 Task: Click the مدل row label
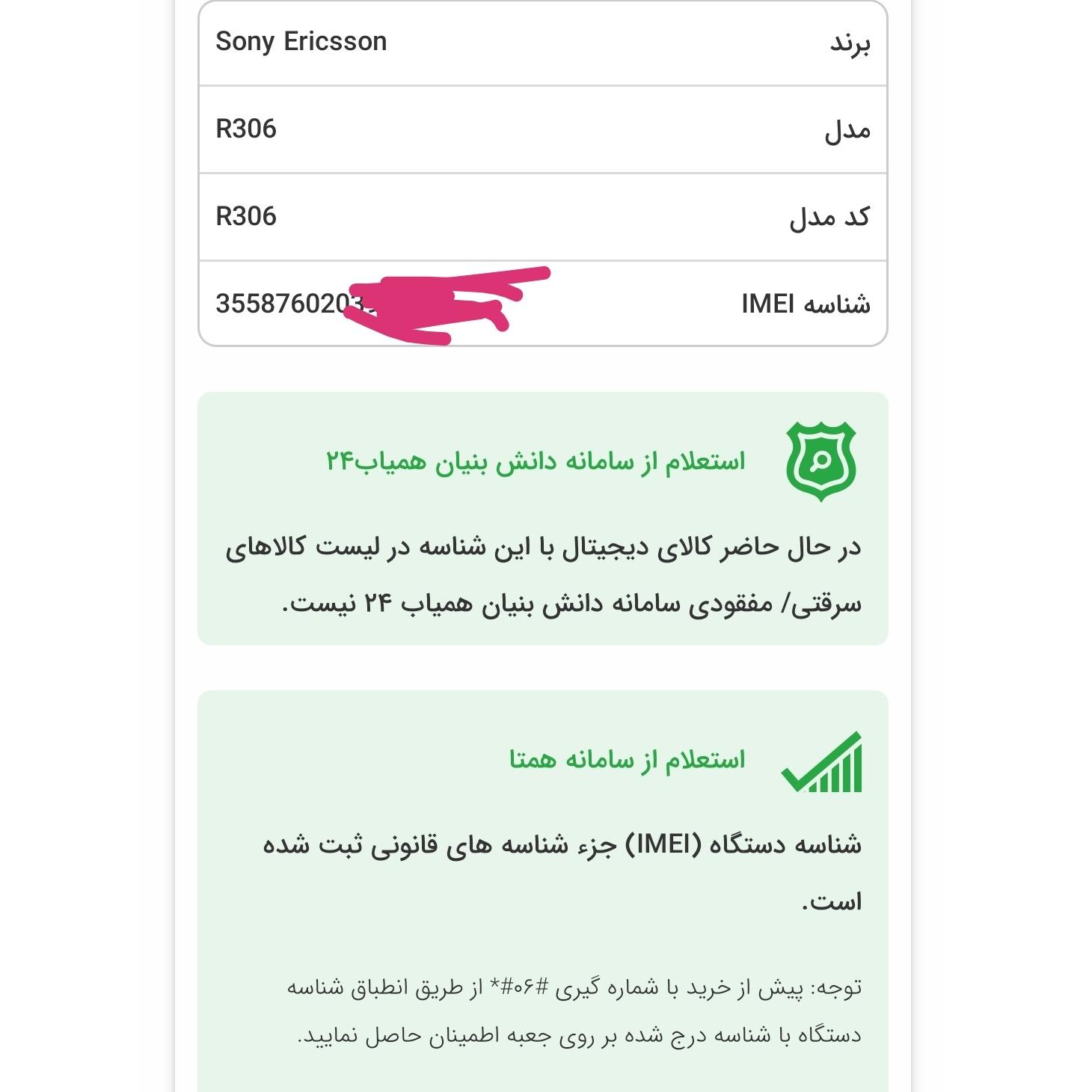(x=847, y=131)
